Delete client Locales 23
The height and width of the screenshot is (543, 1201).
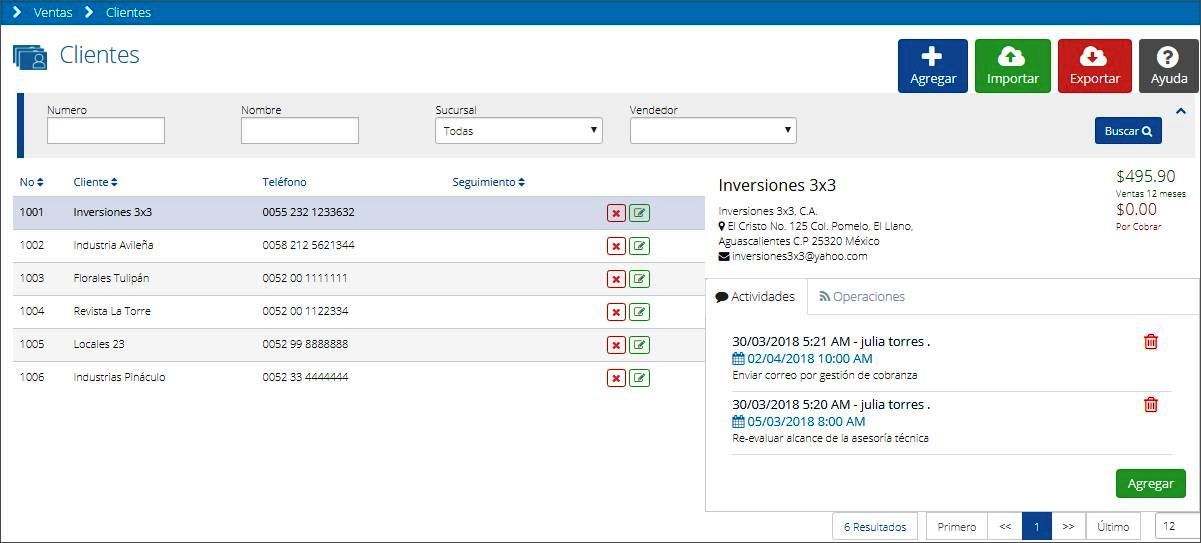click(x=616, y=345)
